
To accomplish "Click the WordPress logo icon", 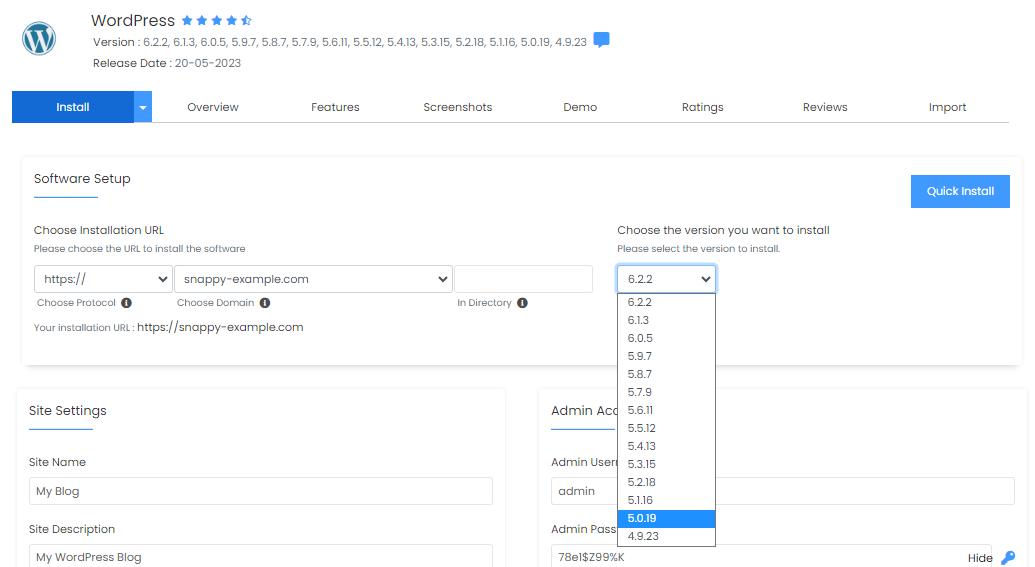I will pos(39,39).
